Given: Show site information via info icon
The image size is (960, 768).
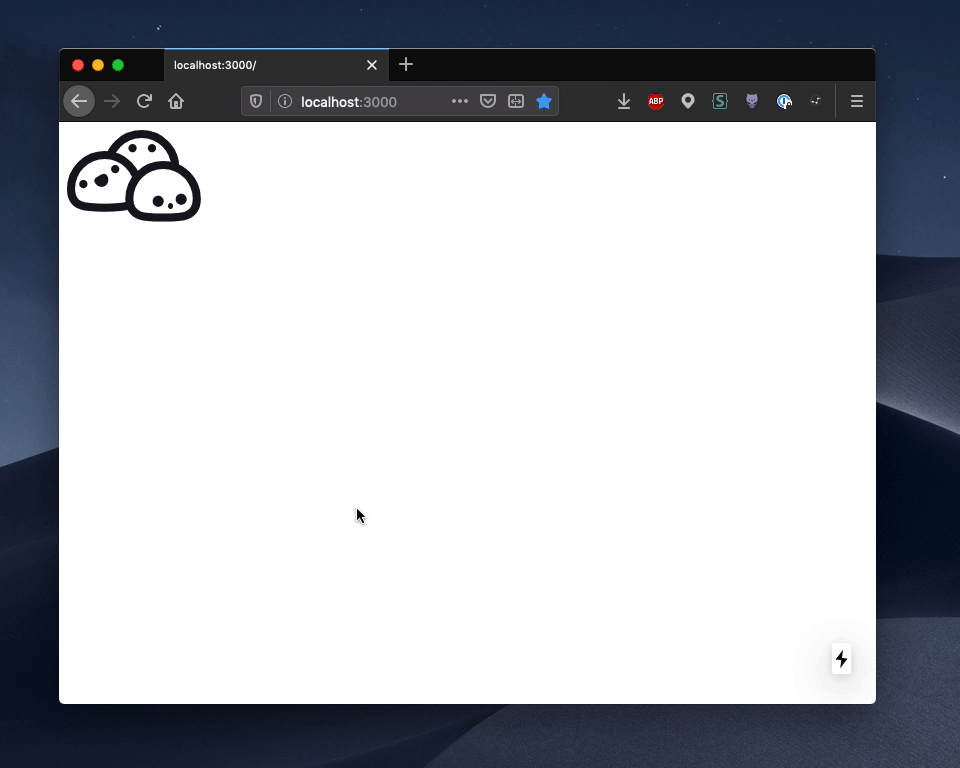Looking at the screenshot, I should (285, 101).
